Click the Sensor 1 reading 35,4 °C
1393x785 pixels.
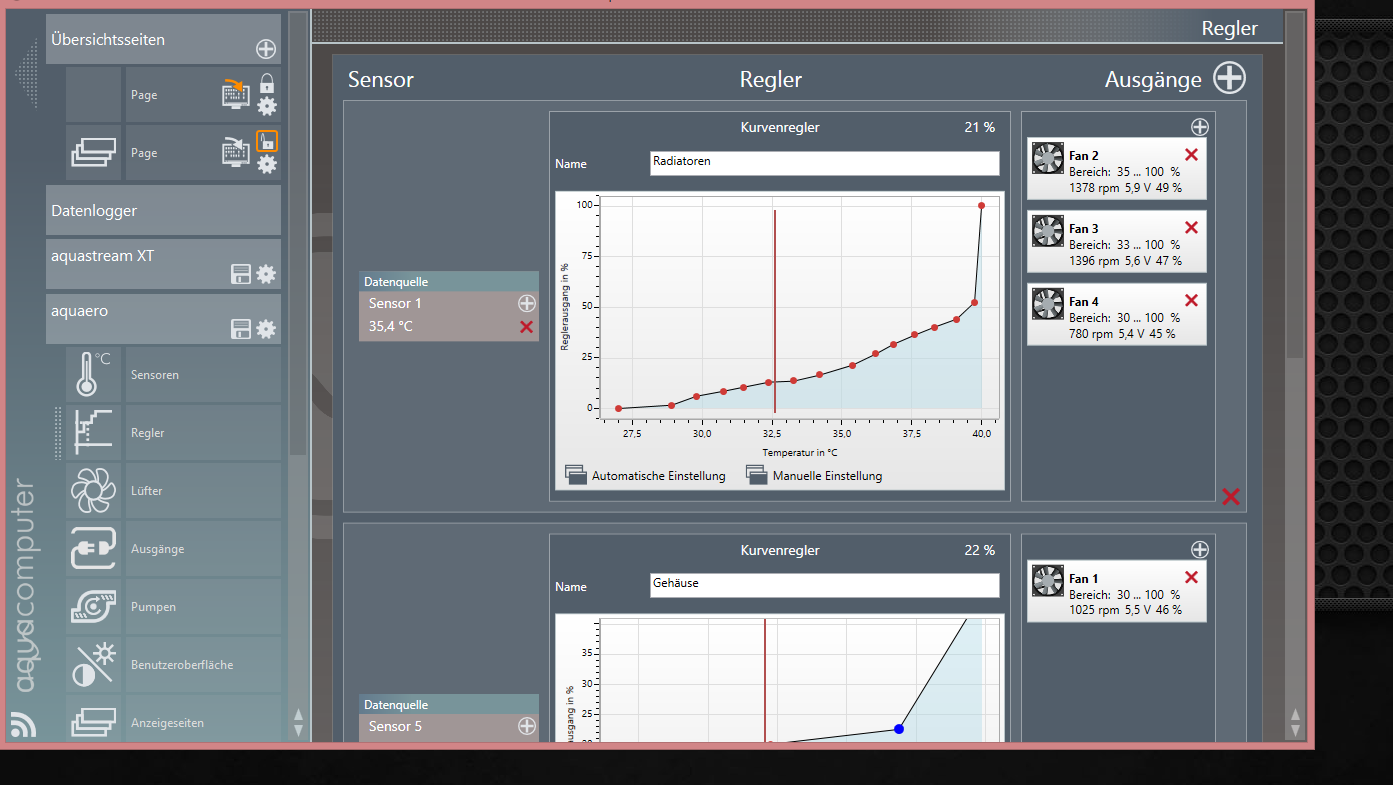click(x=391, y=326)
